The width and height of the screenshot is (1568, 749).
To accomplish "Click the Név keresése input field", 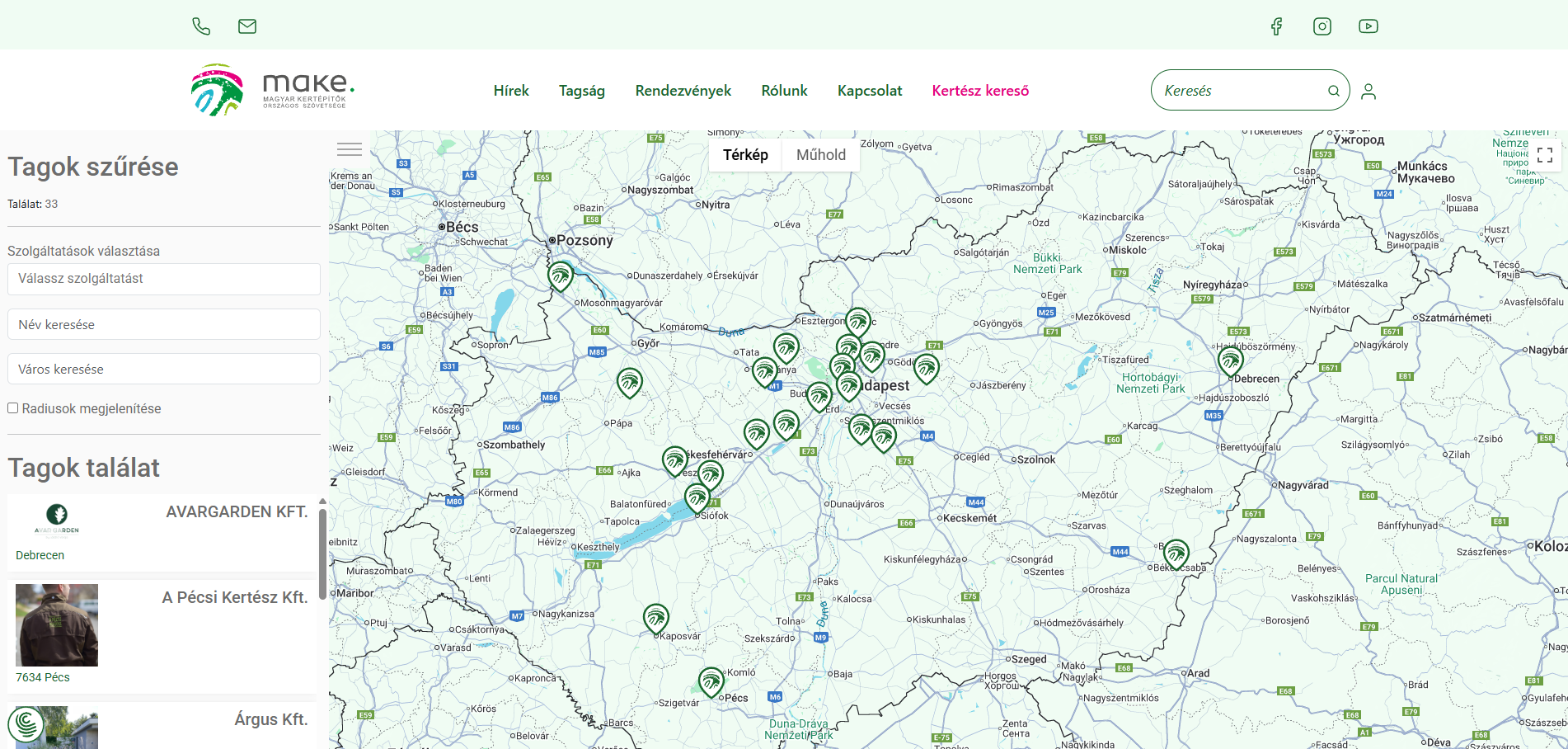I will [x=164, y=325].
